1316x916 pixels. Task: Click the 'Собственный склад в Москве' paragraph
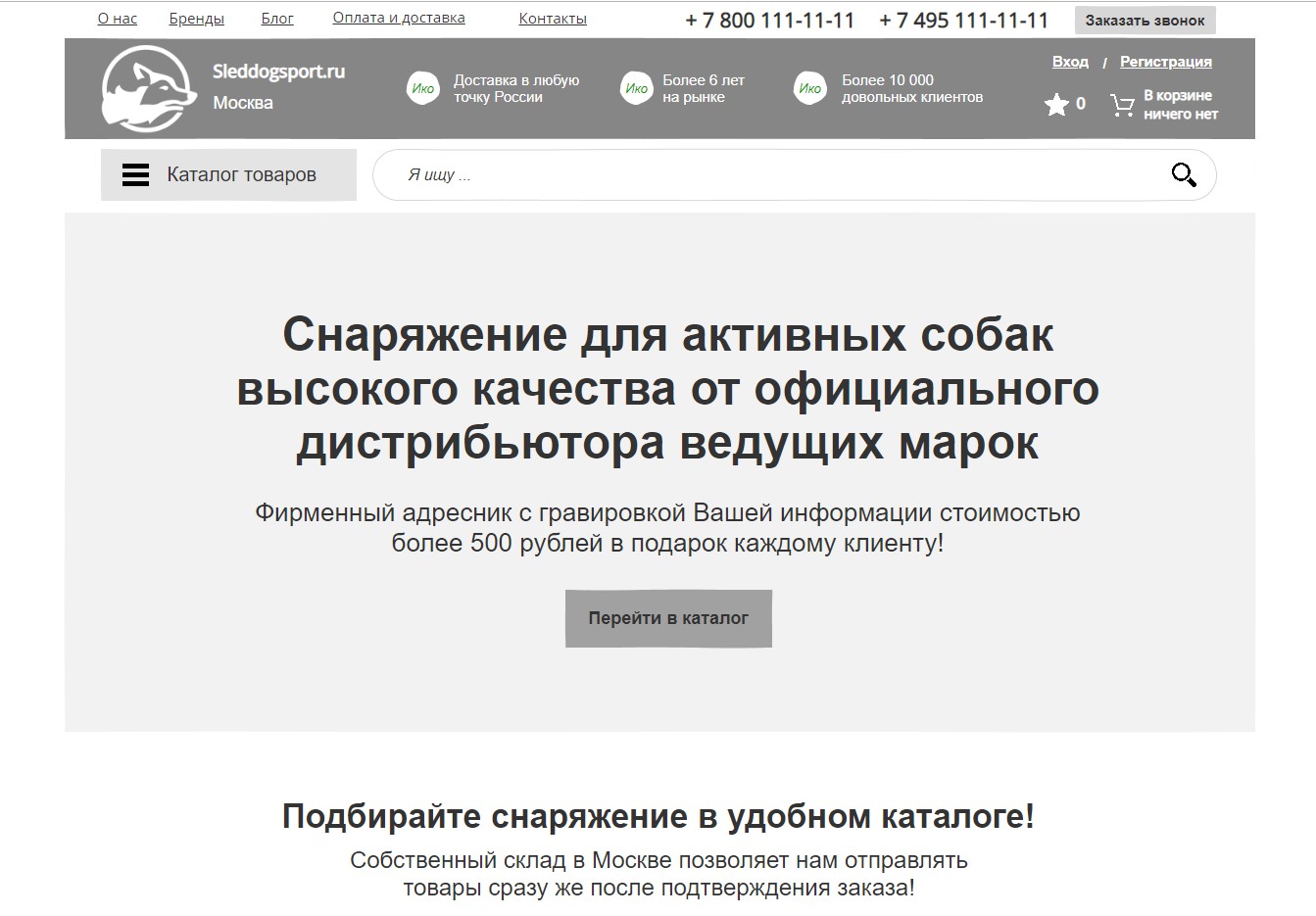pyautogui.click(x=658, y=874)
